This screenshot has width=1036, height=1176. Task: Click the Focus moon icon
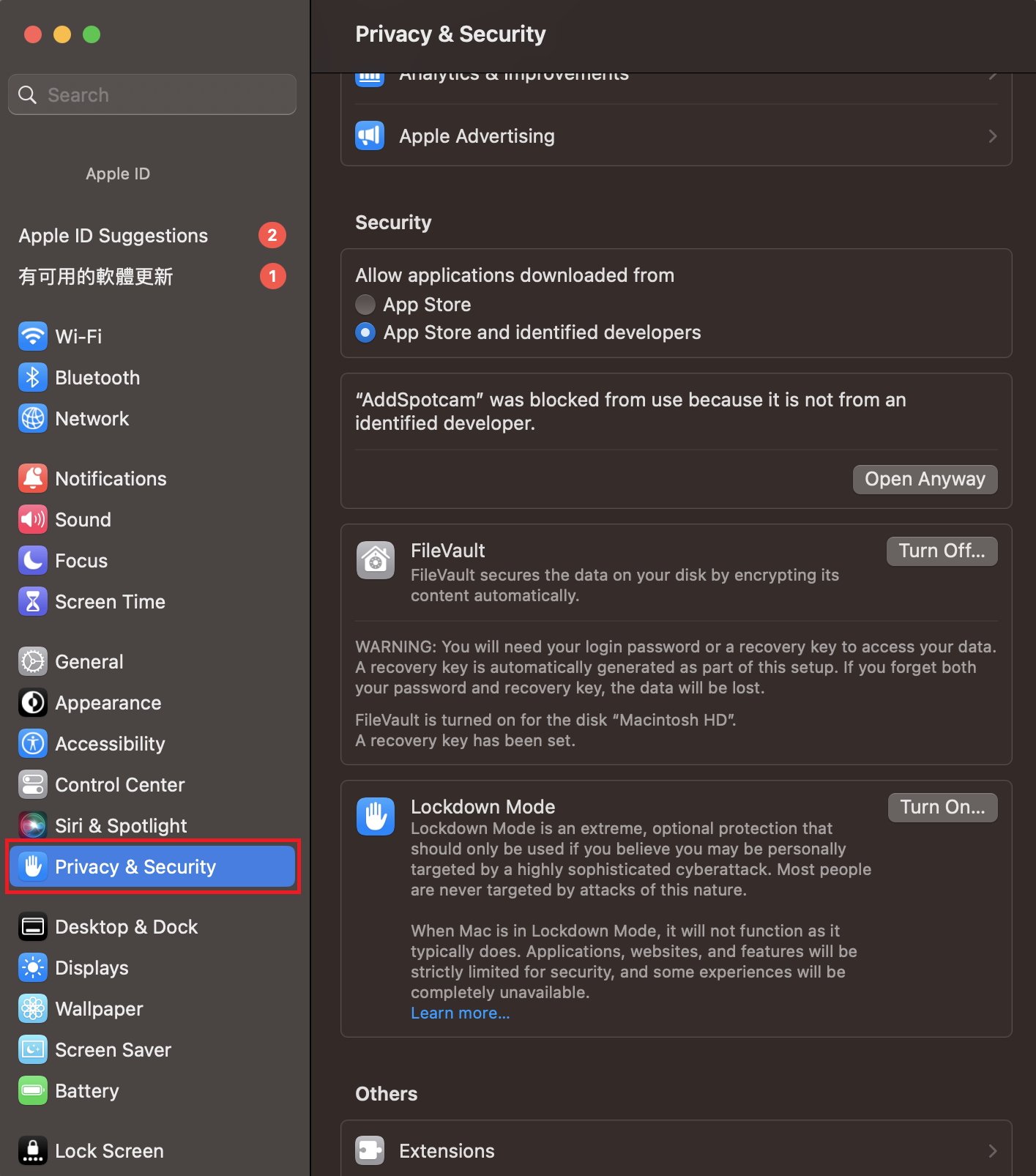tap(33, 561)
